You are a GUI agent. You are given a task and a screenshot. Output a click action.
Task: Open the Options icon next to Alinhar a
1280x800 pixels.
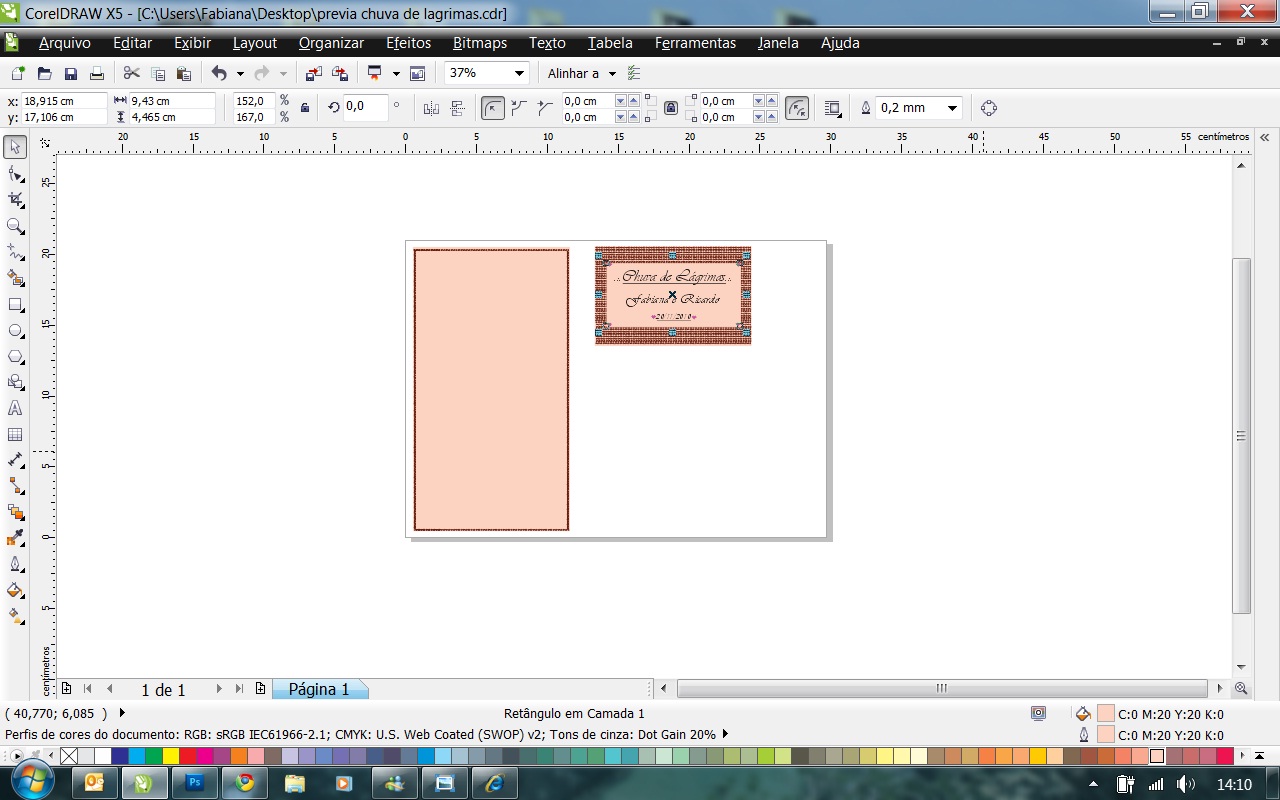pyautogui.click(x=634, y=73)
